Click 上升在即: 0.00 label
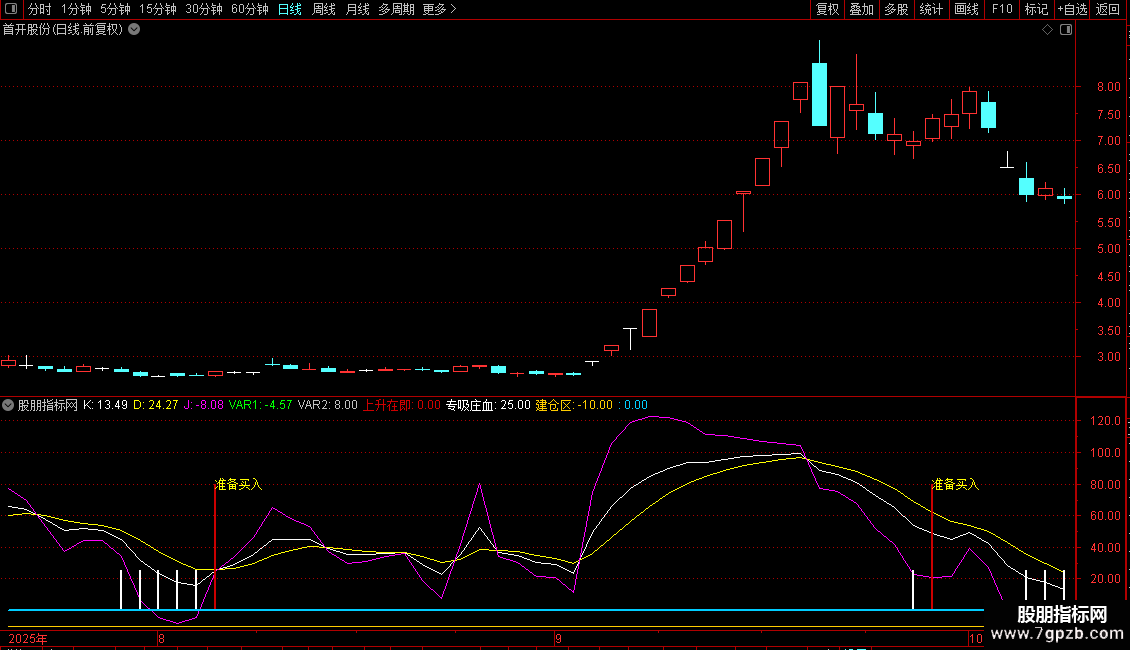This screenshot has width=1130, height=650. coord(401,405)
